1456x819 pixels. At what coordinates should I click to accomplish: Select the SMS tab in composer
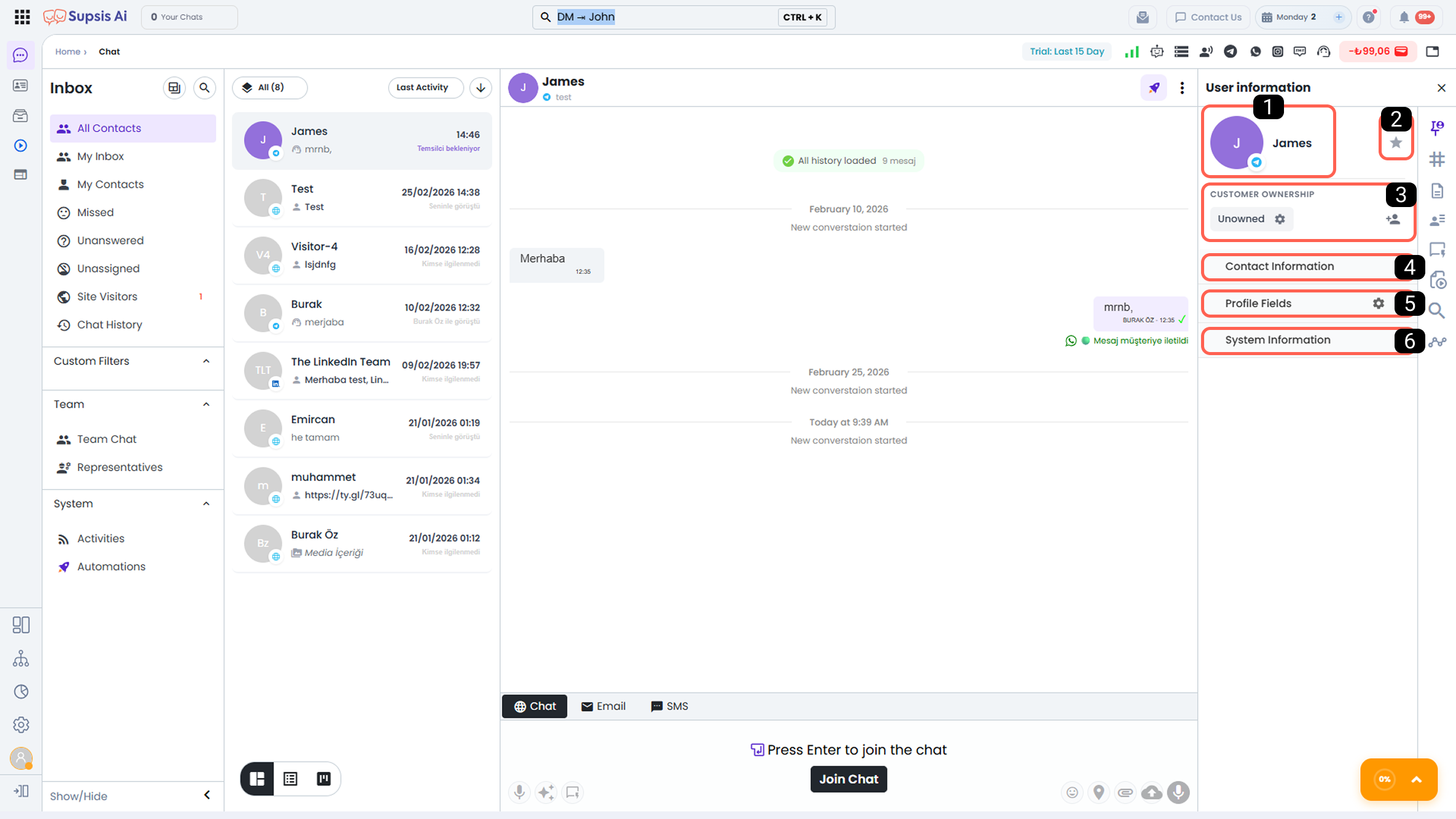(670, 707)
